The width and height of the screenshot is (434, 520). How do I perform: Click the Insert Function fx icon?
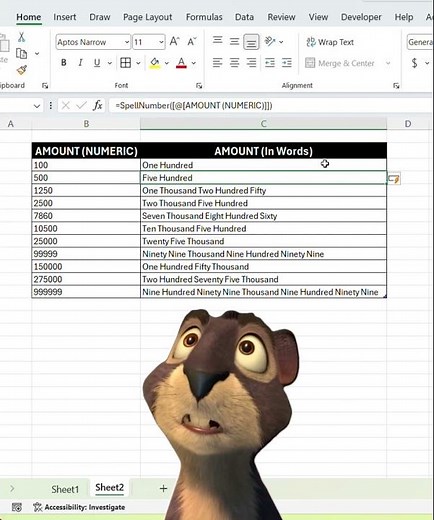[97, 106]
